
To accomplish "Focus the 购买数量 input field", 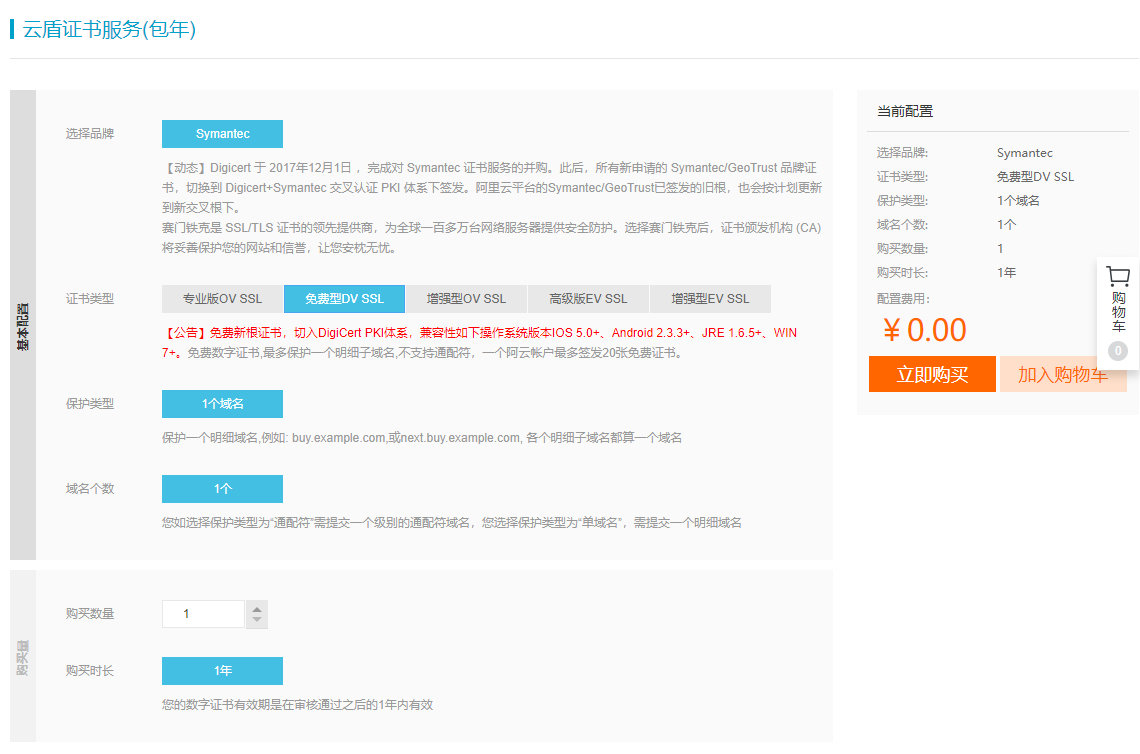I will pyautogui.click(x=204, y=614).
